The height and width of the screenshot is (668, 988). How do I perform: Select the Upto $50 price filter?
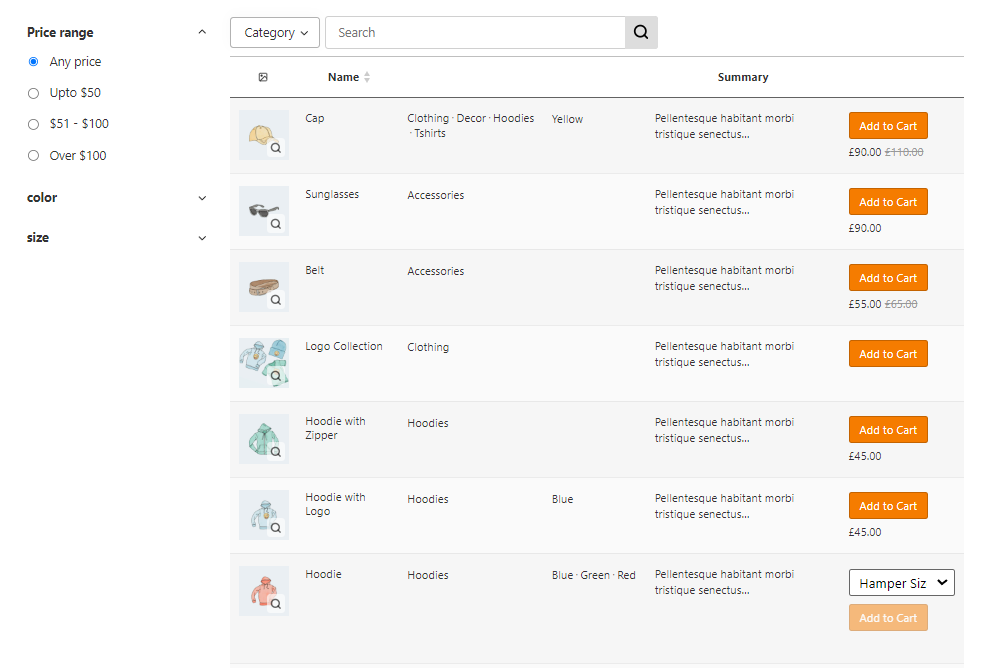coord(34,93)
